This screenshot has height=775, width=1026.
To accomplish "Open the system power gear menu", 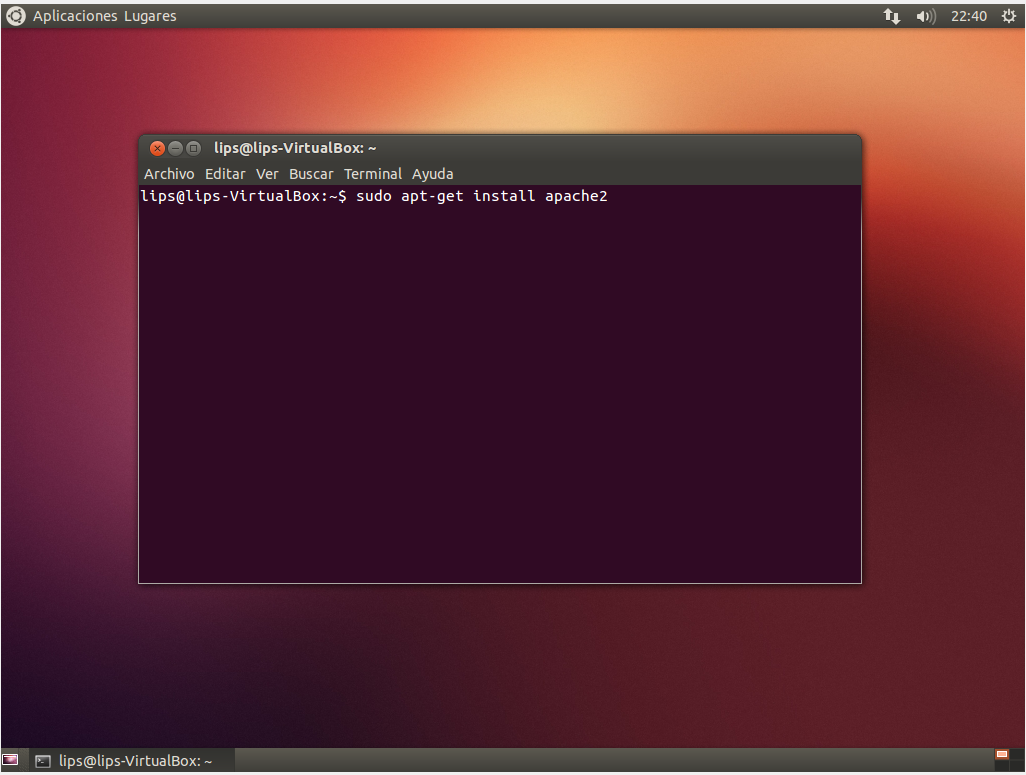I will (x=1008, y=16).
